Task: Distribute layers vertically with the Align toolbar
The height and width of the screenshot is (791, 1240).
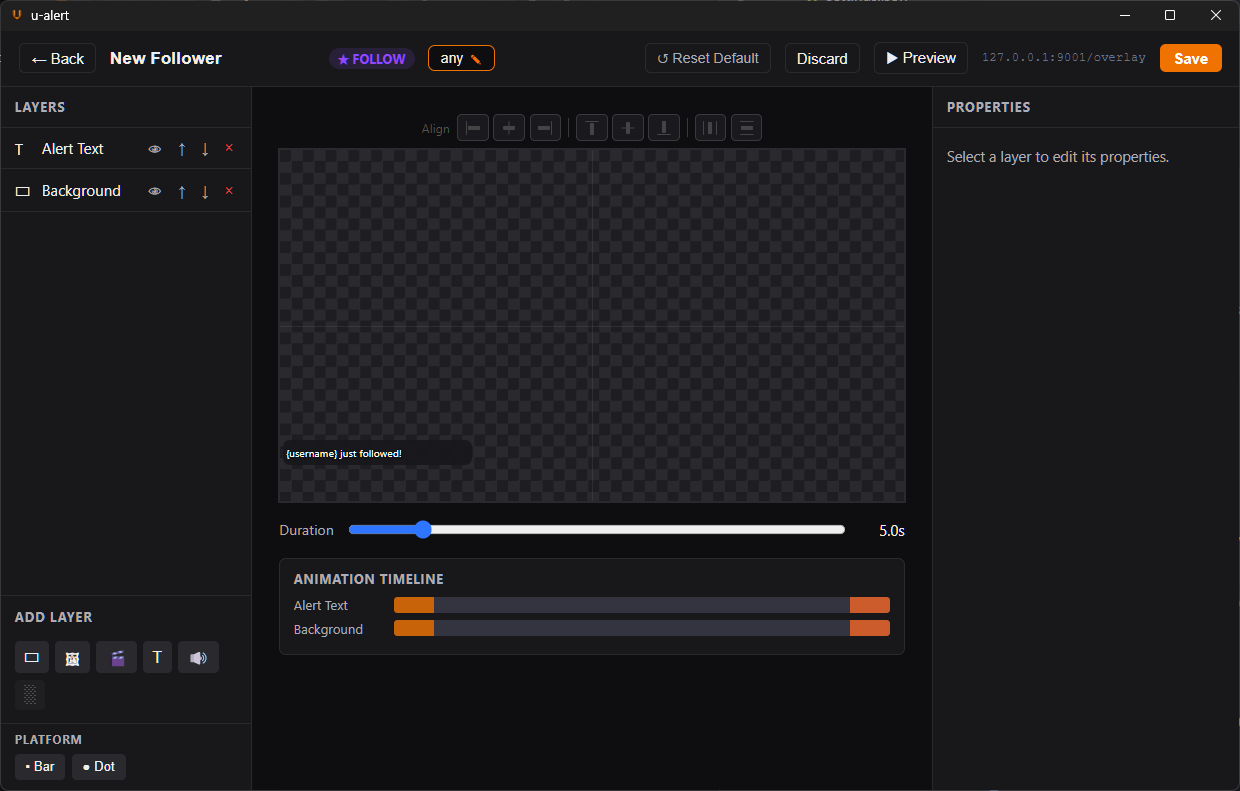Action: tap(747, 128)
